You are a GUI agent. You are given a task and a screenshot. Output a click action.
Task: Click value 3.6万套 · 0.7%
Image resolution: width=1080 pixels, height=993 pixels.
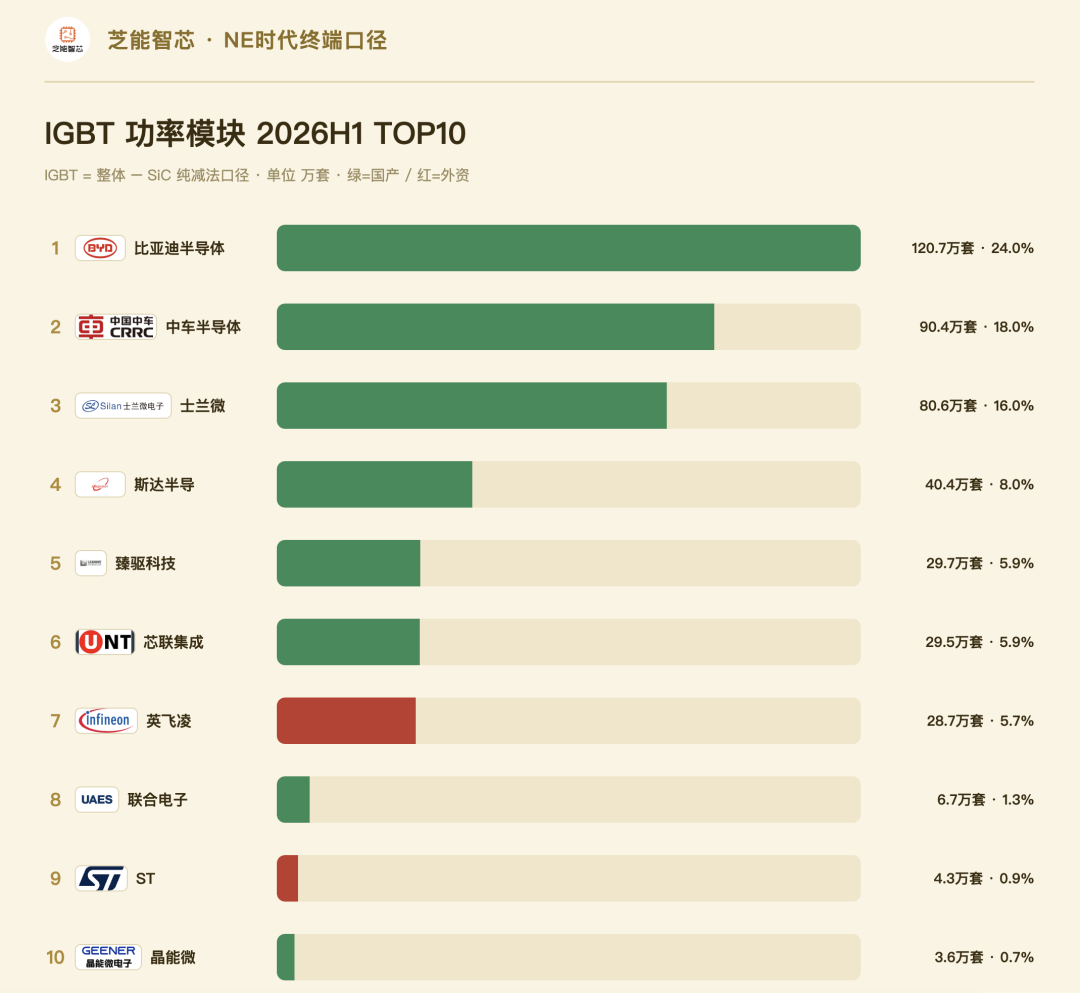(984, 957)
